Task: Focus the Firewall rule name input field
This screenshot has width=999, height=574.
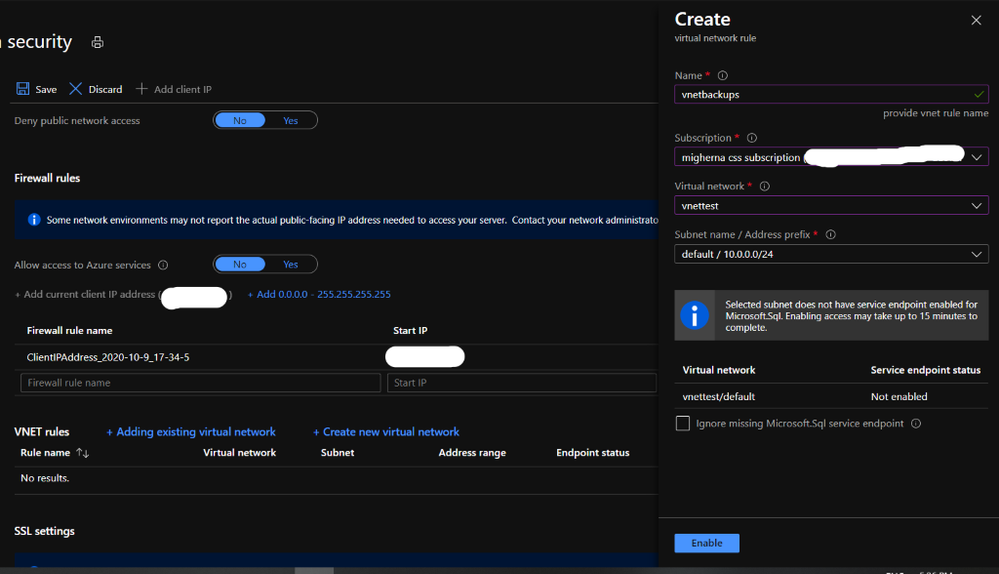Action: point(201,382)
